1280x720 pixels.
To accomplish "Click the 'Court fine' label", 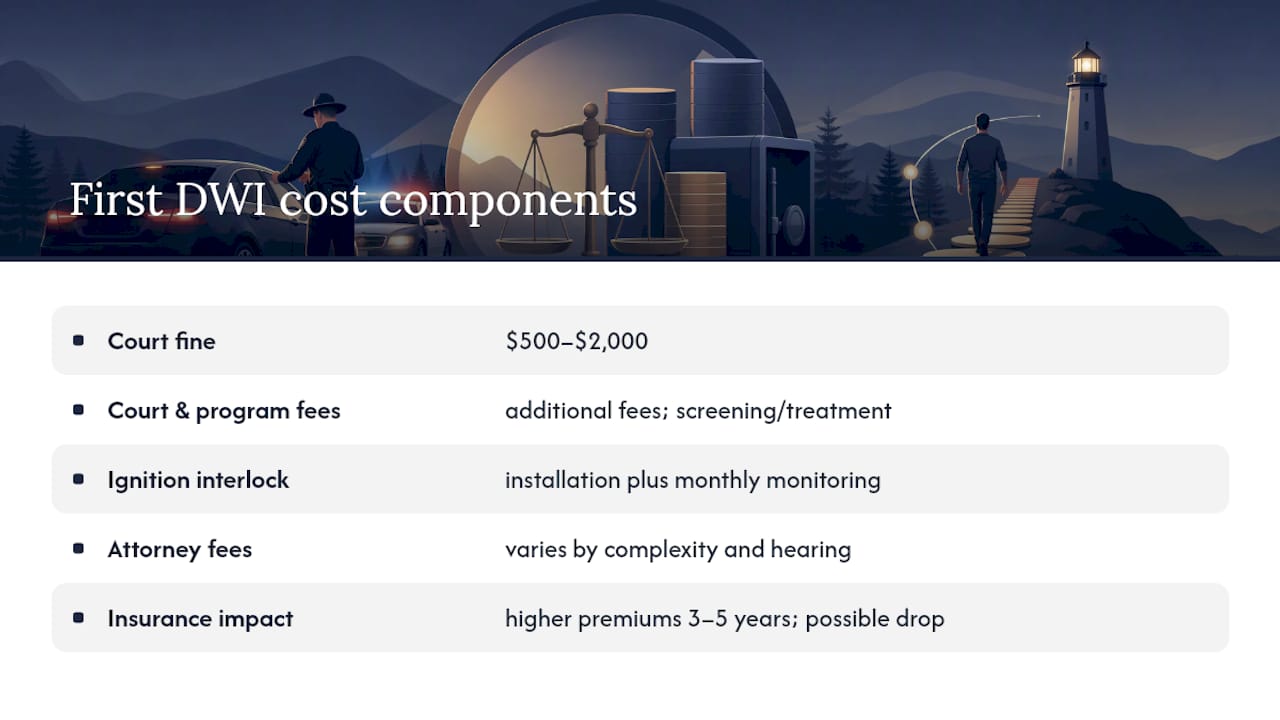I will (162, 341).
